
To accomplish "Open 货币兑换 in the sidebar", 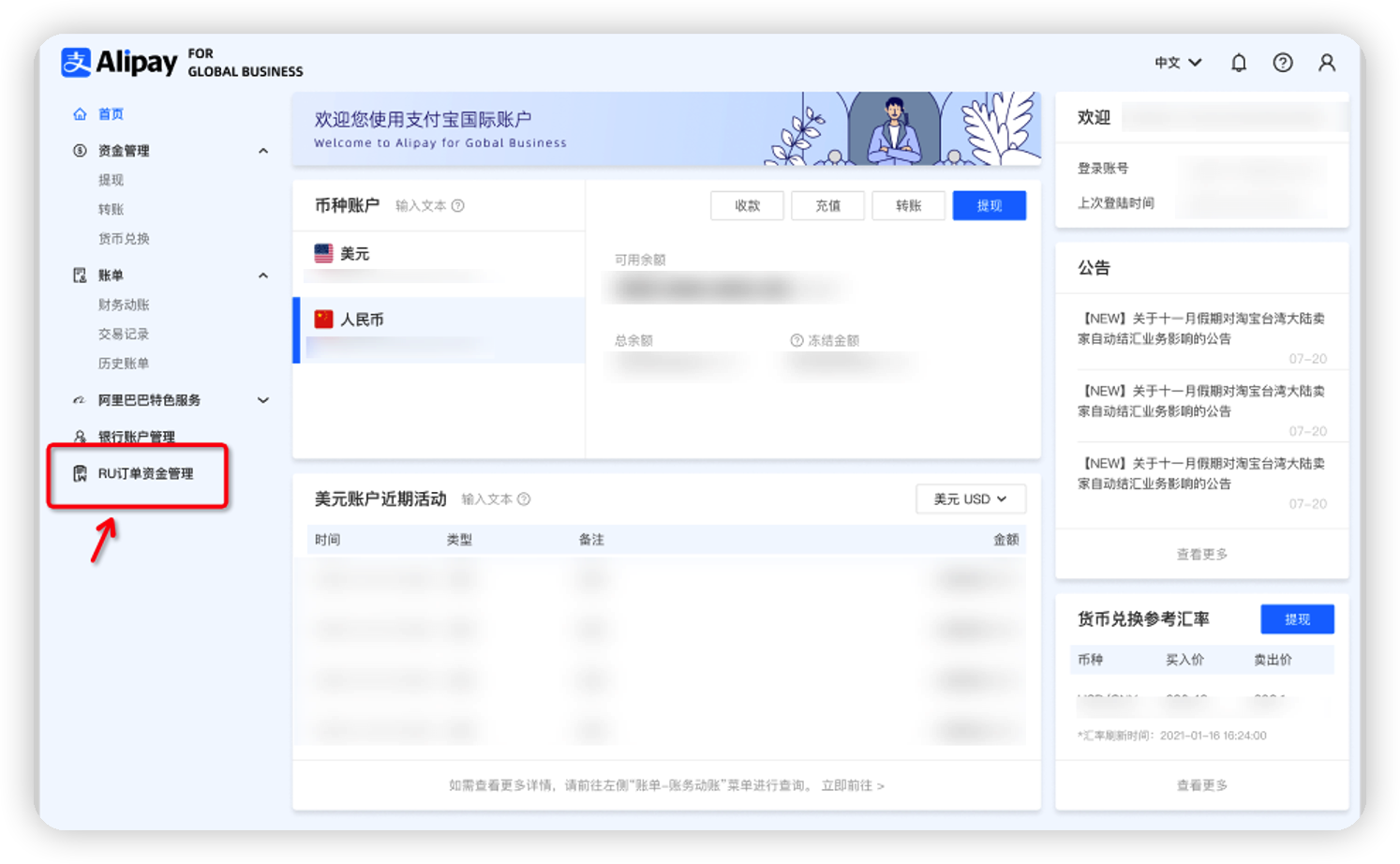I will pyautogui.click(x=124, y=239).
